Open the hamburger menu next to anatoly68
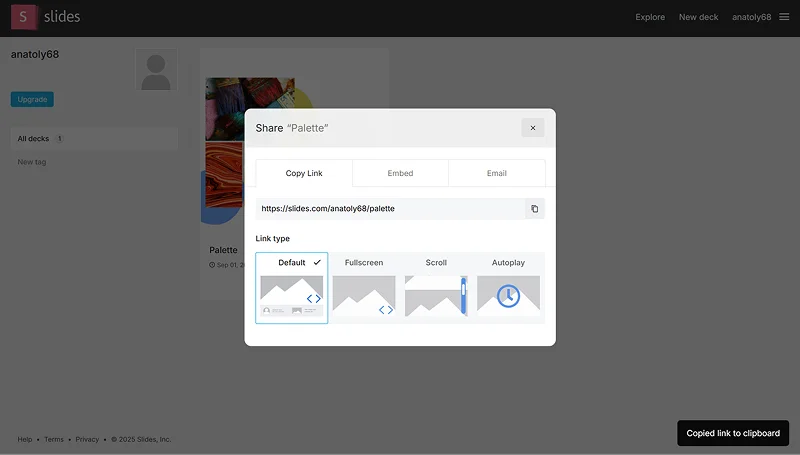Screen dimensions: 800x455 (x=782, y=17)
